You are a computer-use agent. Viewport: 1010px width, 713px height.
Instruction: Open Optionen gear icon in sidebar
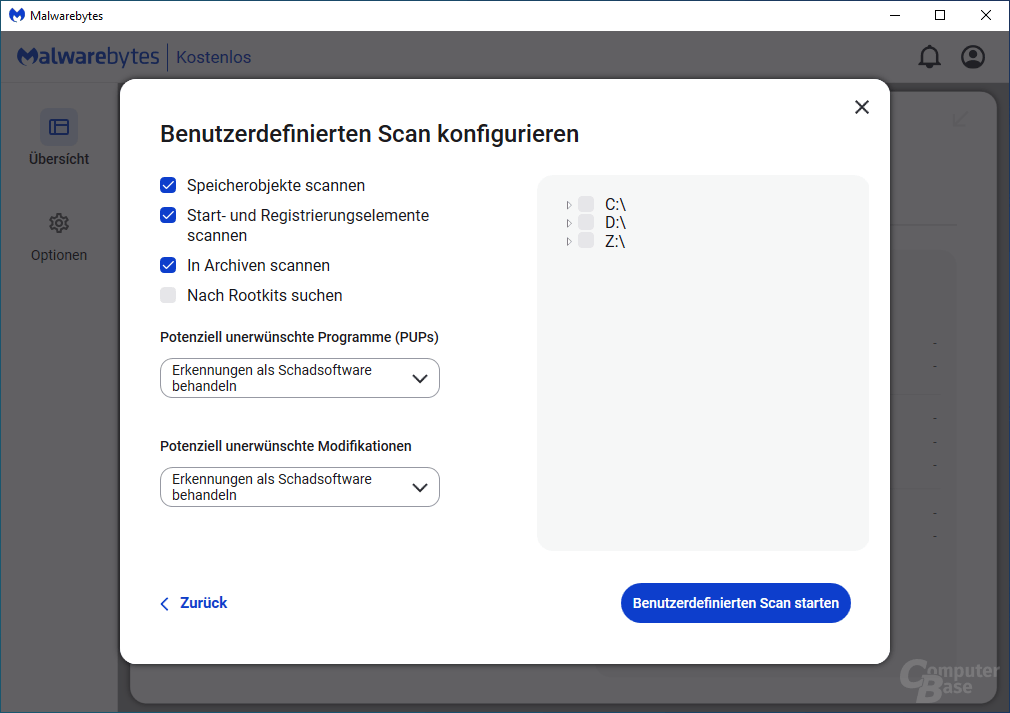coord(59,223)
